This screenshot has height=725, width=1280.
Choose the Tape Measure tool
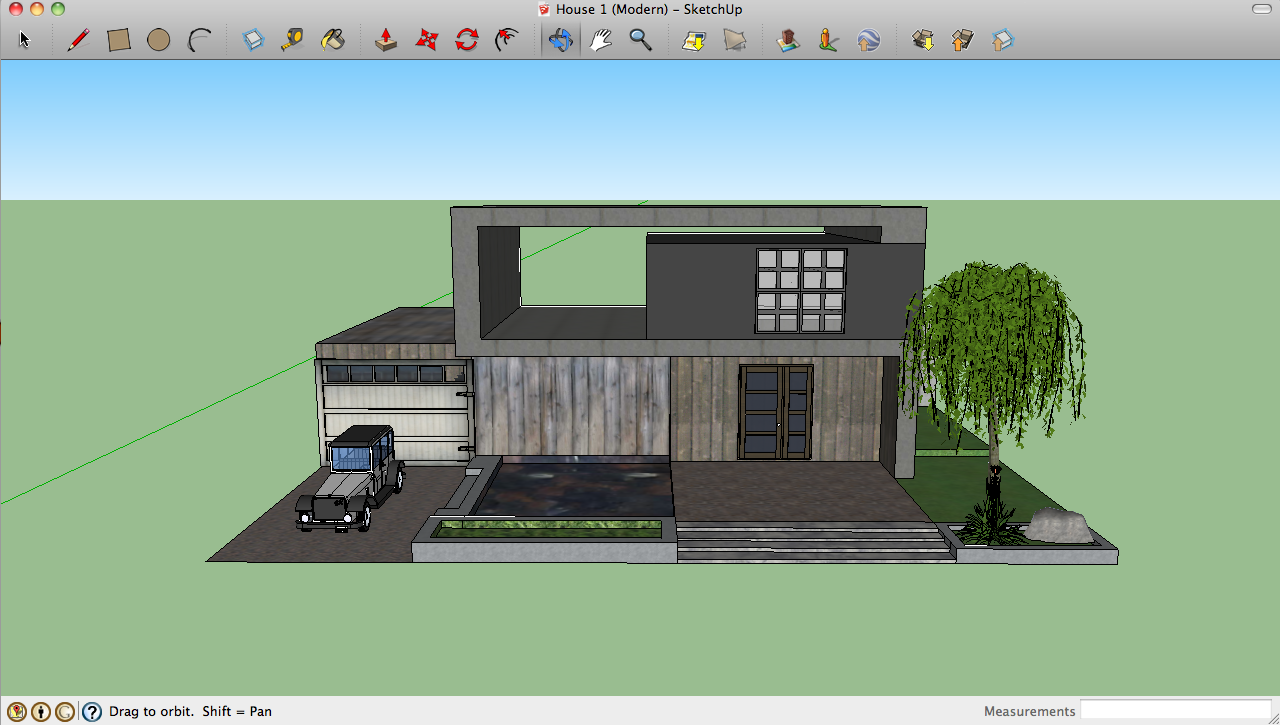coord(292,40)
